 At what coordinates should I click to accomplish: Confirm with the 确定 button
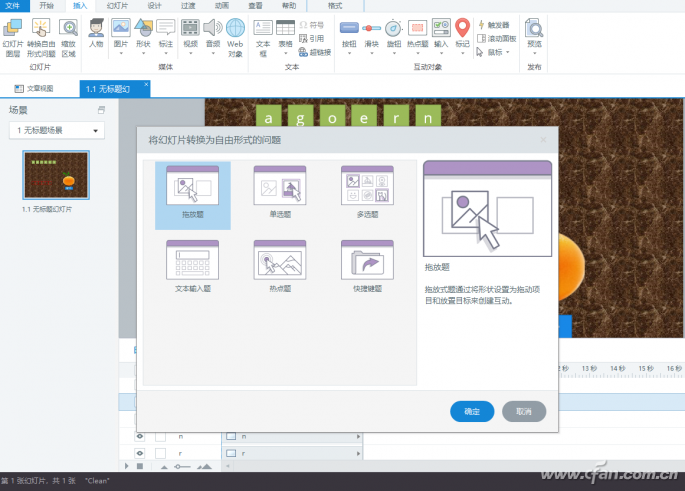point(472,411)
